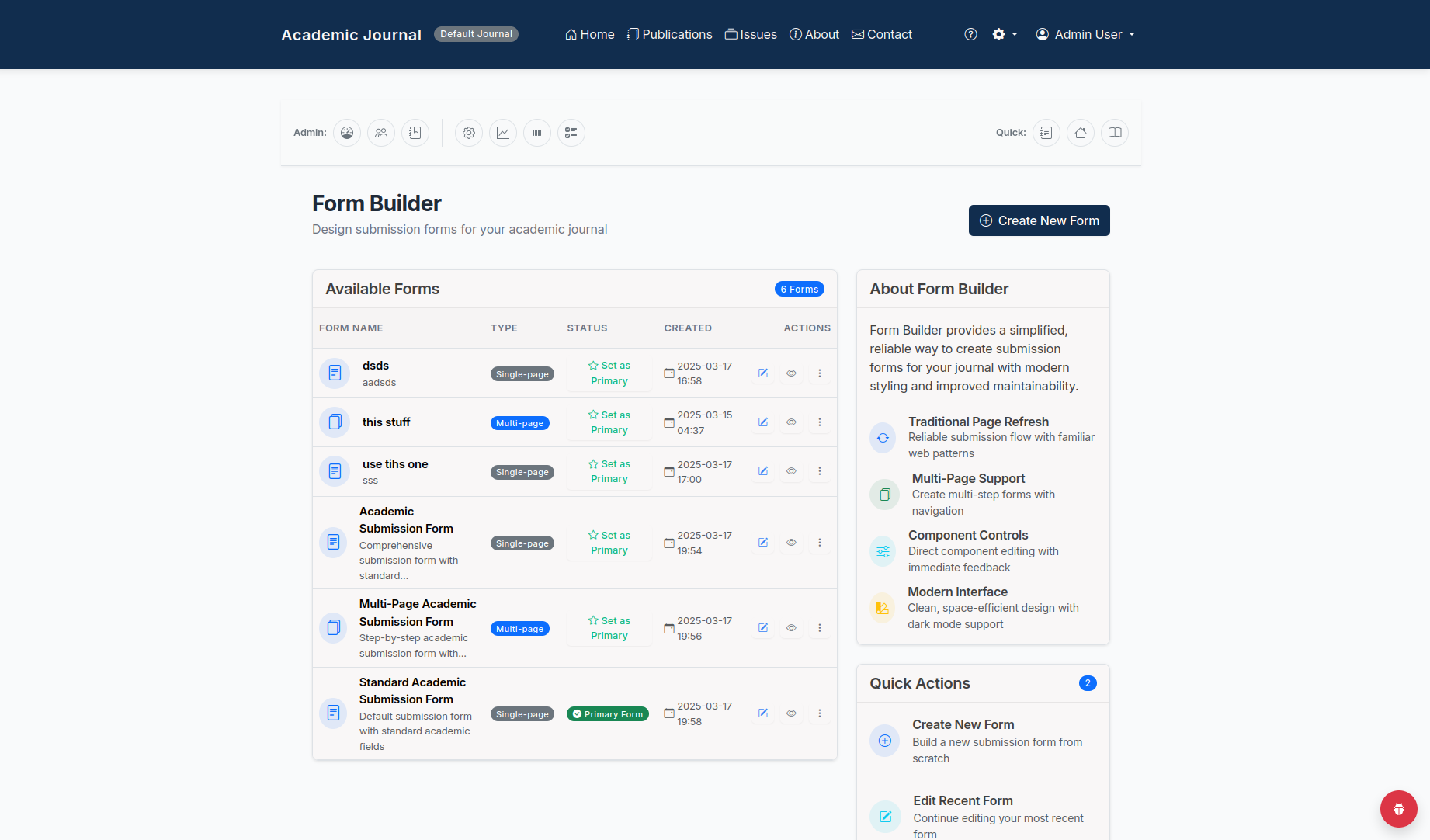Click the Academic Journal brand link
Image resolution: width=1430 pixels, height=840 pixels.
click(351, 35)
